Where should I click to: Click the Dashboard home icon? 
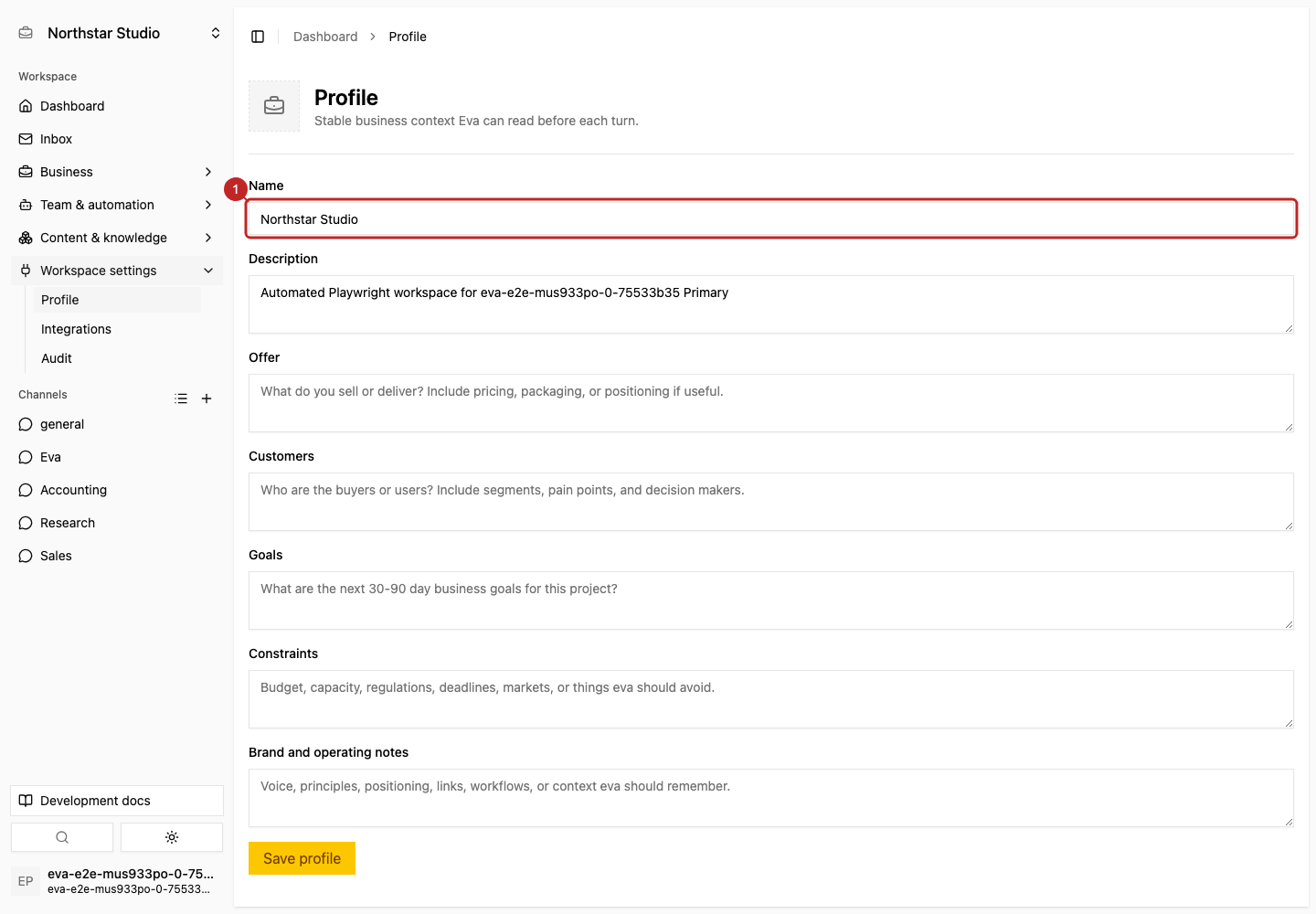coord(26,106)
